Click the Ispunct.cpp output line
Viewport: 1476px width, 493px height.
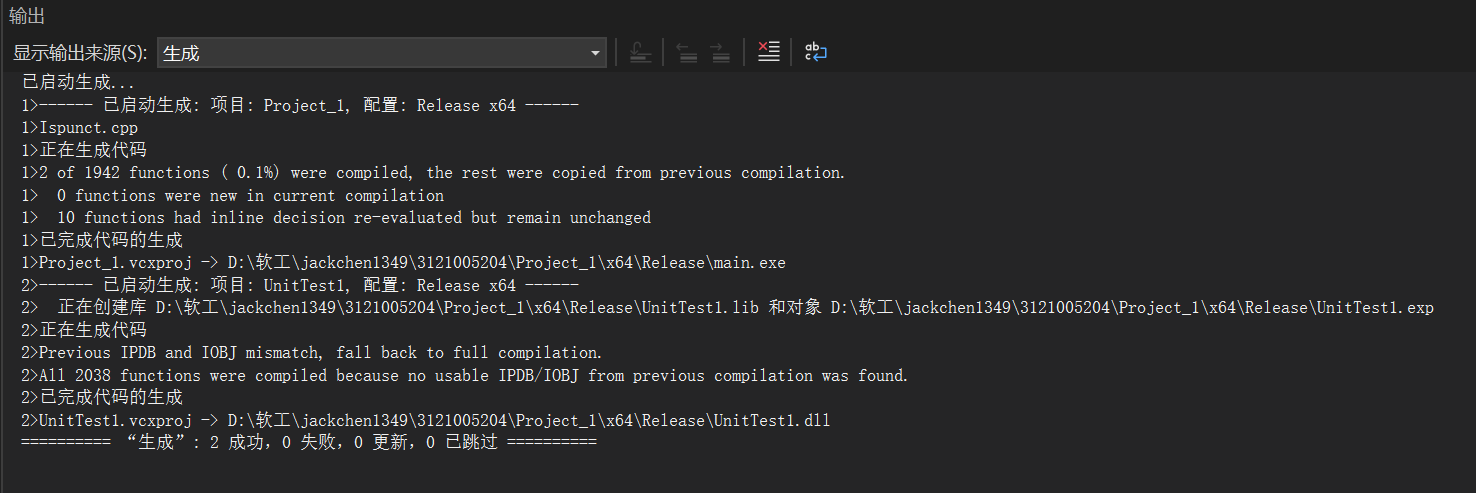[80, 128]
